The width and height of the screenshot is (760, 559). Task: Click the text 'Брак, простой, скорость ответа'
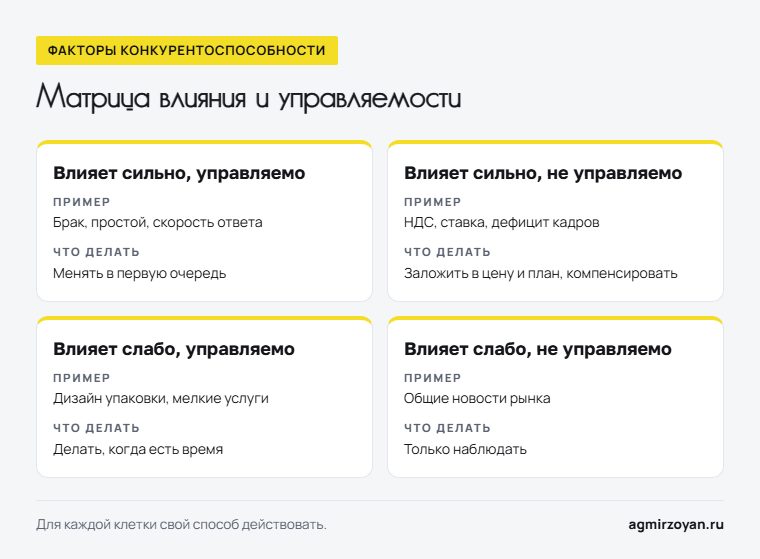[158, 223]
